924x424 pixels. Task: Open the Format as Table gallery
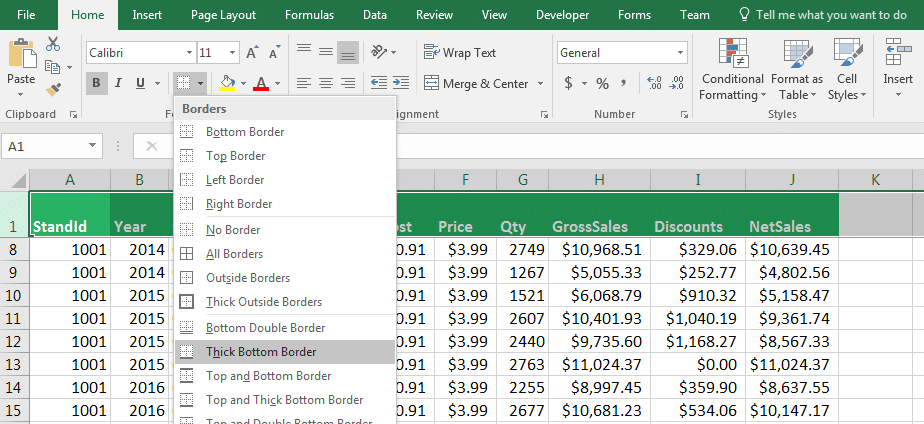pos(797,69)
